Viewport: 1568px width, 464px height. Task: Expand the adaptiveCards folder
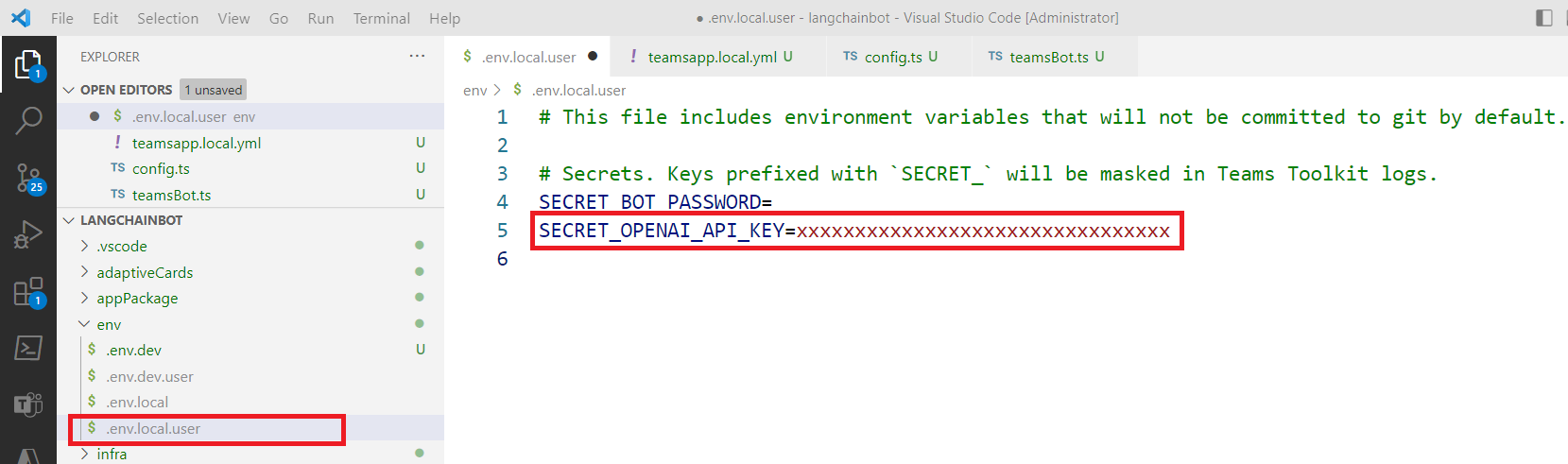click(144, 273)
